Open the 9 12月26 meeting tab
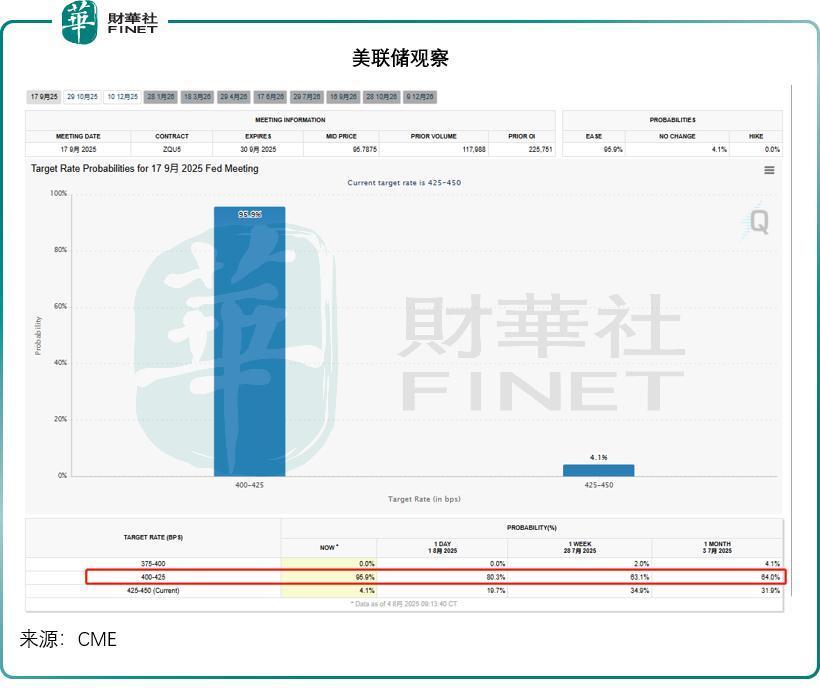The image size is (820, 699). coord(419,97)
